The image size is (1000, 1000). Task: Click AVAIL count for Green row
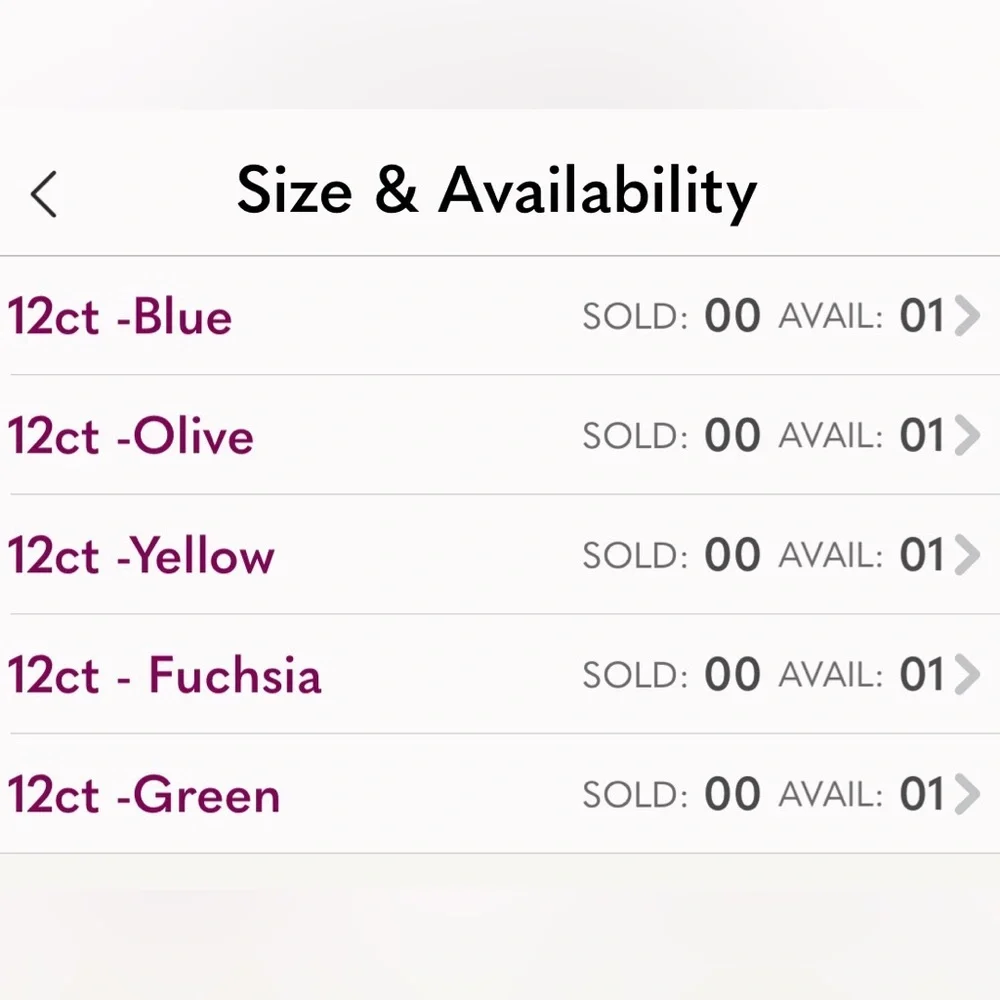tap(922, 794)
